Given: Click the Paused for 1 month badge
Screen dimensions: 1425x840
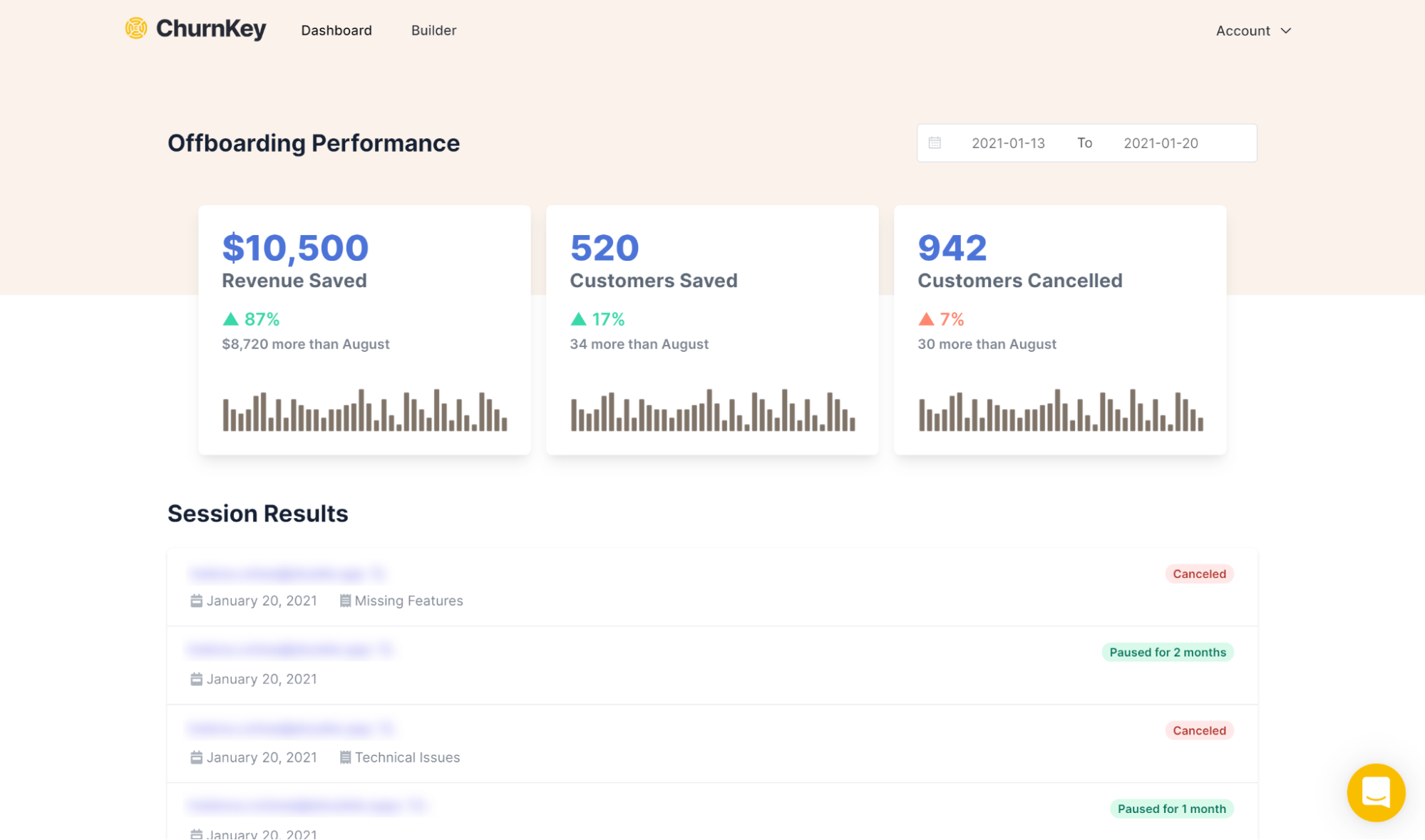Looking at the screenshot, I should (x=1171, y=809).
